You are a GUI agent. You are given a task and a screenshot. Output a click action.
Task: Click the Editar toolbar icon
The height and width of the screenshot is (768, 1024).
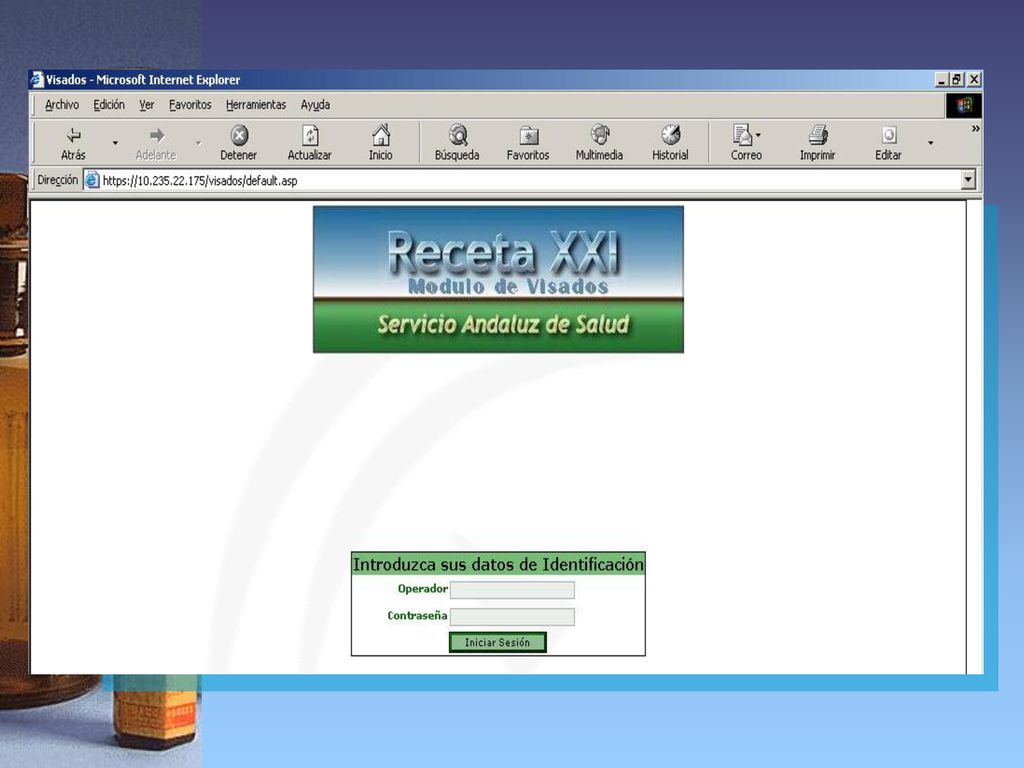coord(889,135)
